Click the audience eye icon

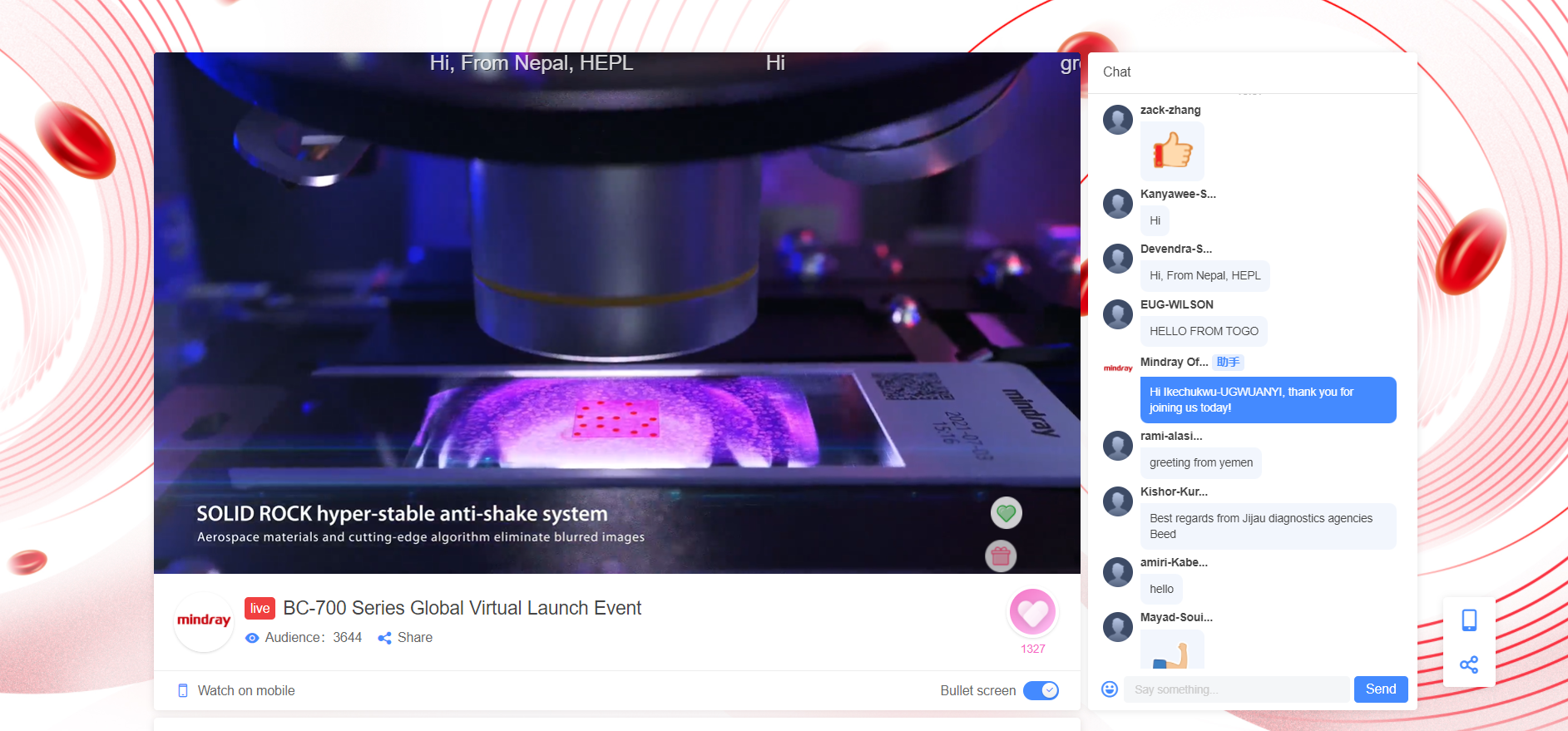pos(252,638)
